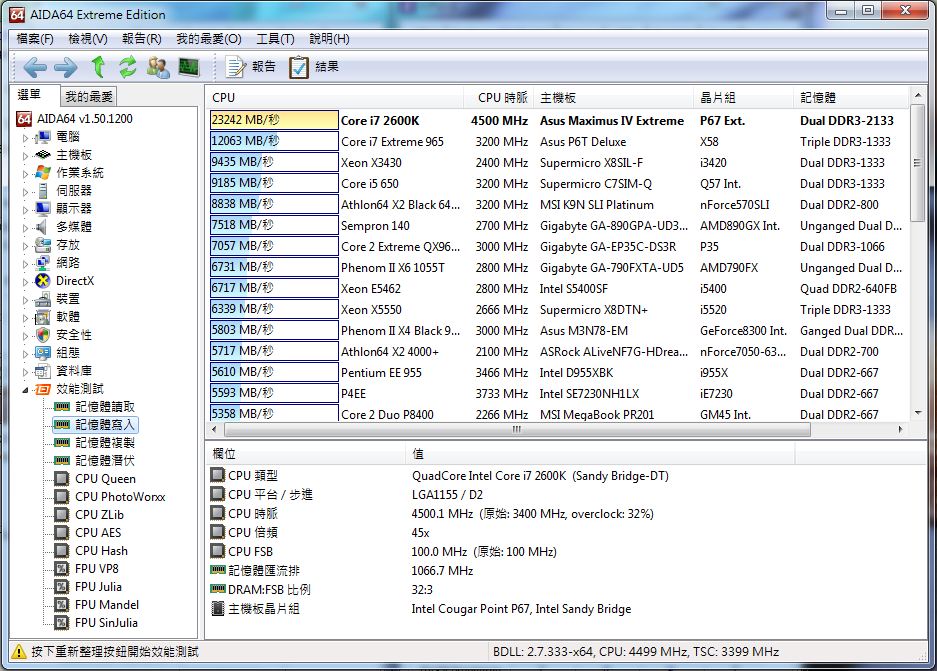Click the horizontal scrollbar right arrow

[x=901, y=429]
